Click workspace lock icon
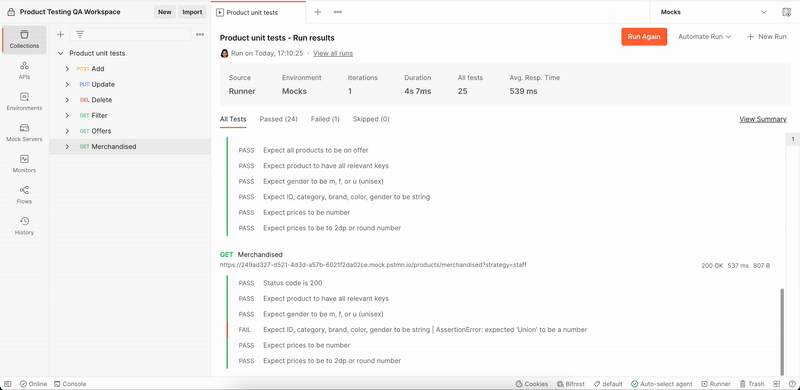 [x=11, y=12]
